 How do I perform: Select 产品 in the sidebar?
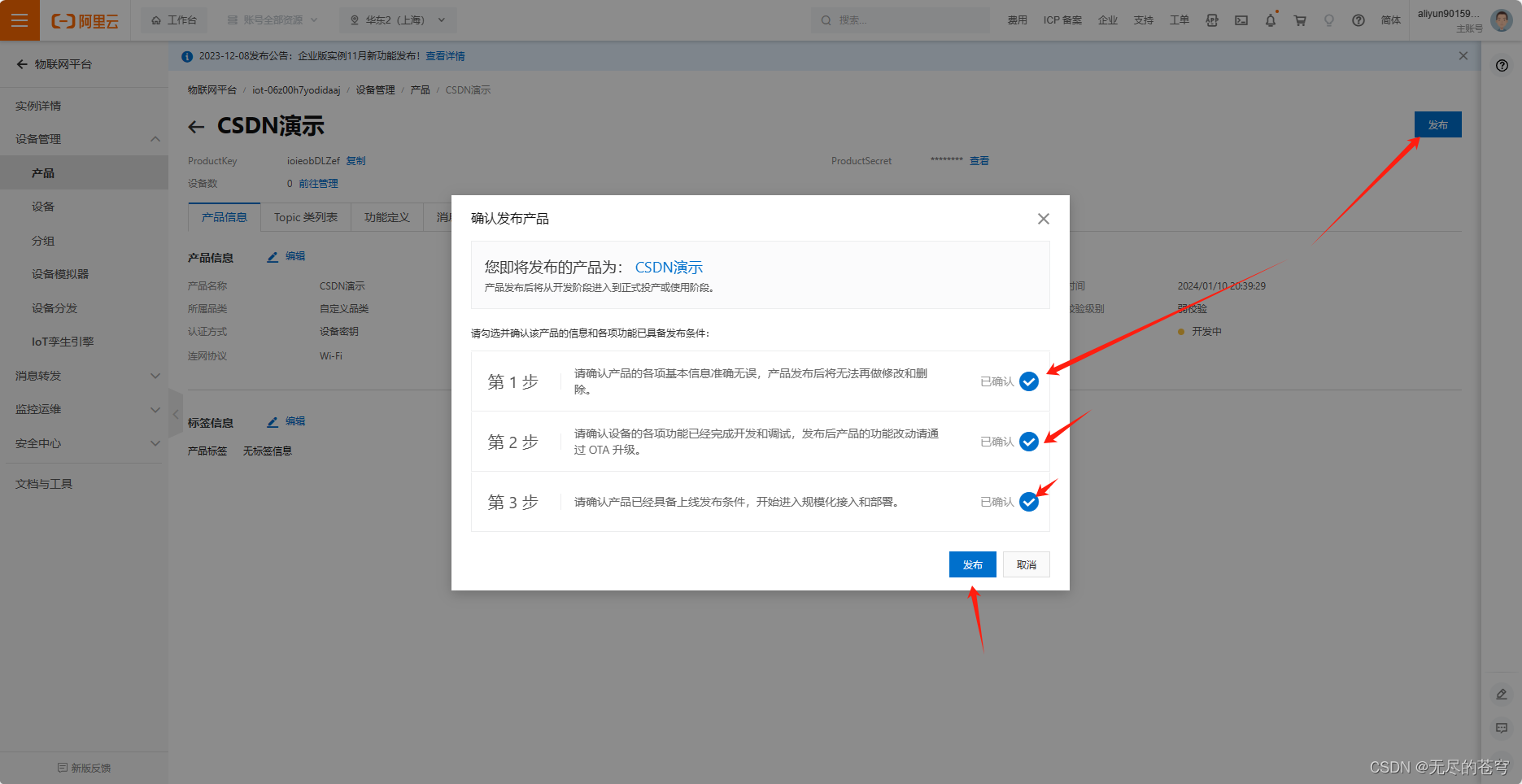(x=84, y=172)
